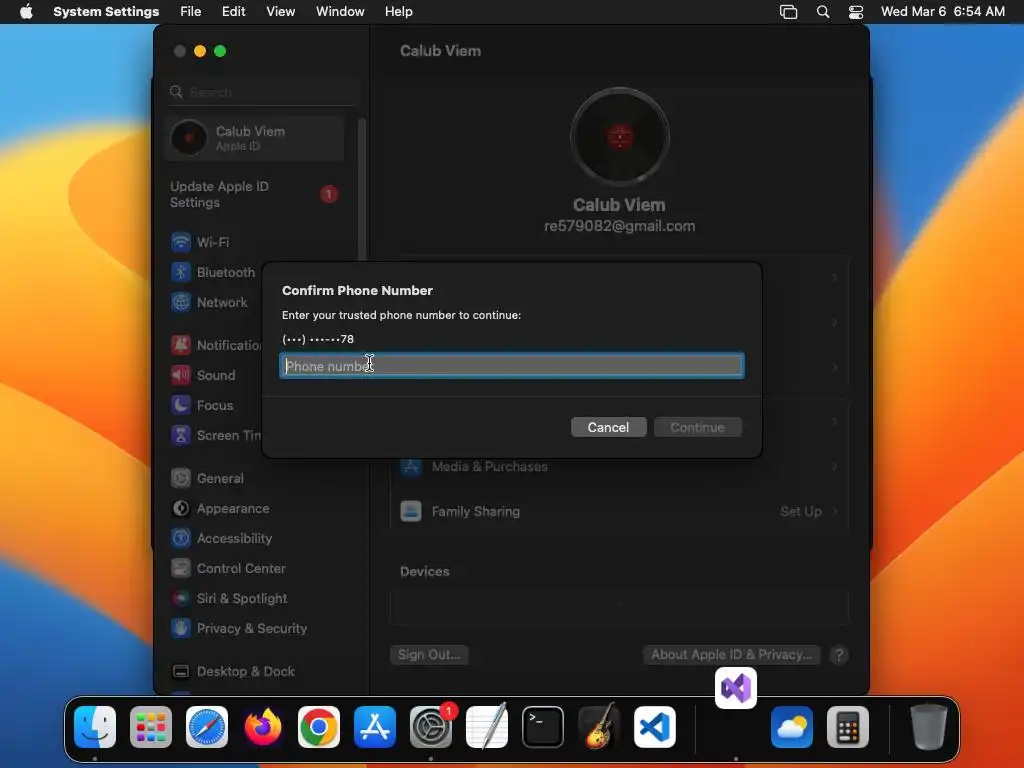Image resolution: width=1024 pixels, height=768 pixels.
Task: Open the Privacy & Security hand icon
Action: [x=181, y=628]
